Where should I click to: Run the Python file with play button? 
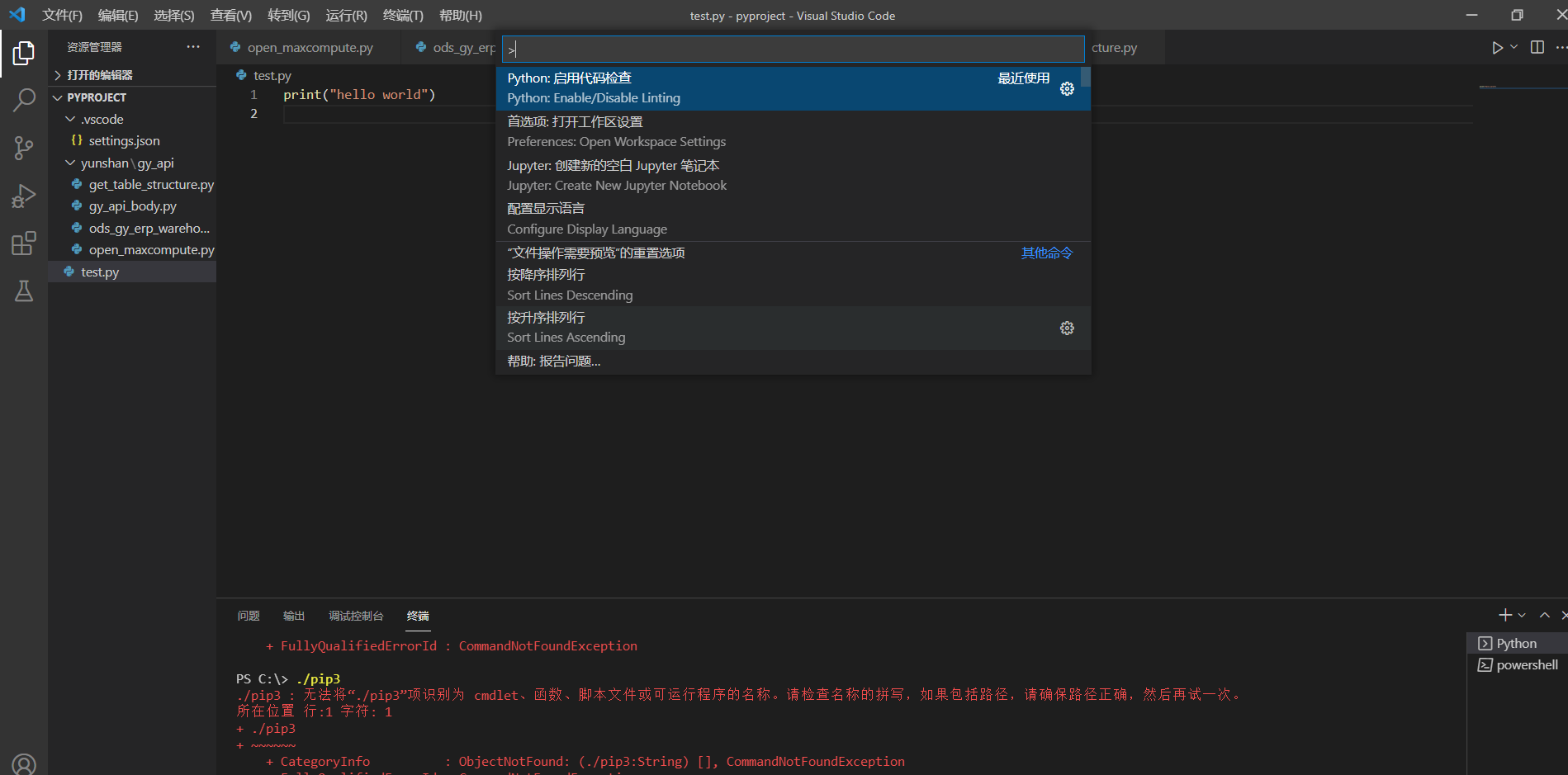[1497, 48]
